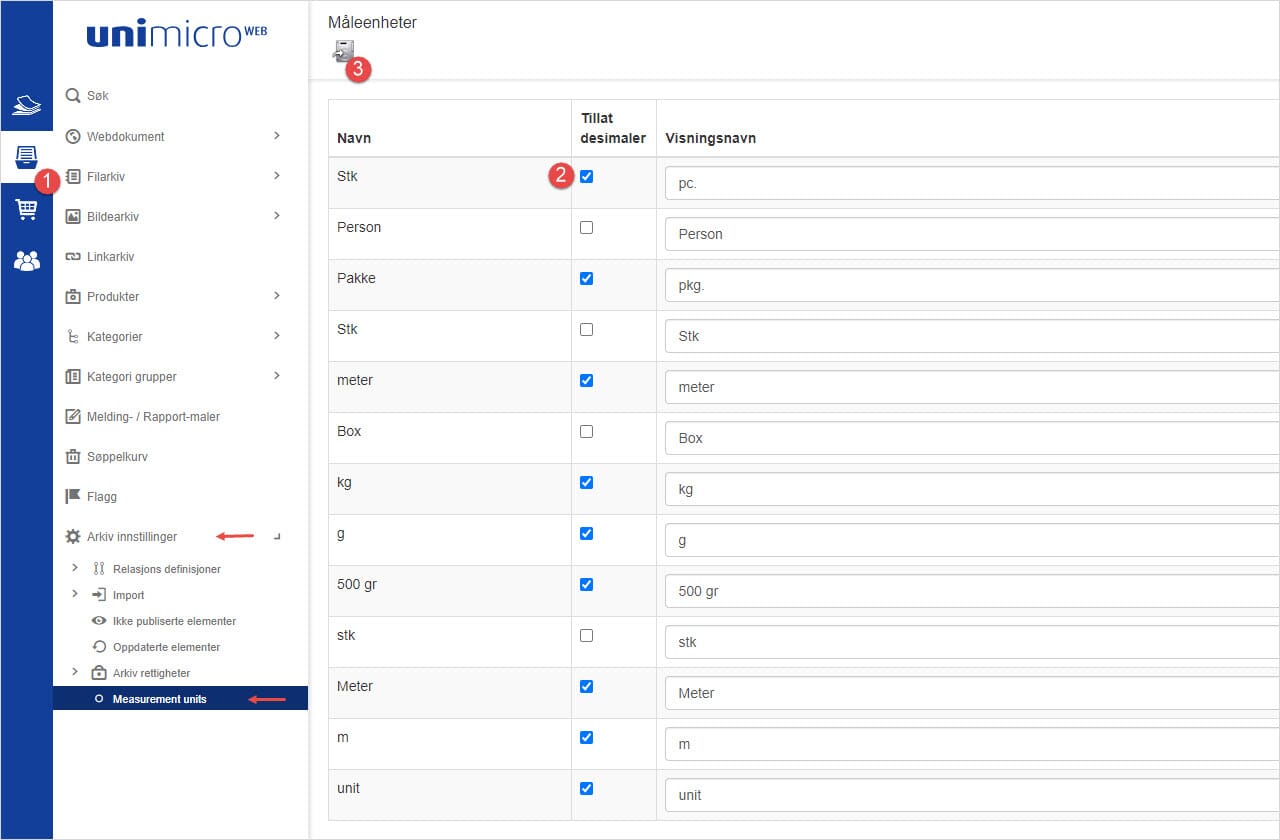Click the Produkter icon
1280x840 pixels.
tap(72, 296)
